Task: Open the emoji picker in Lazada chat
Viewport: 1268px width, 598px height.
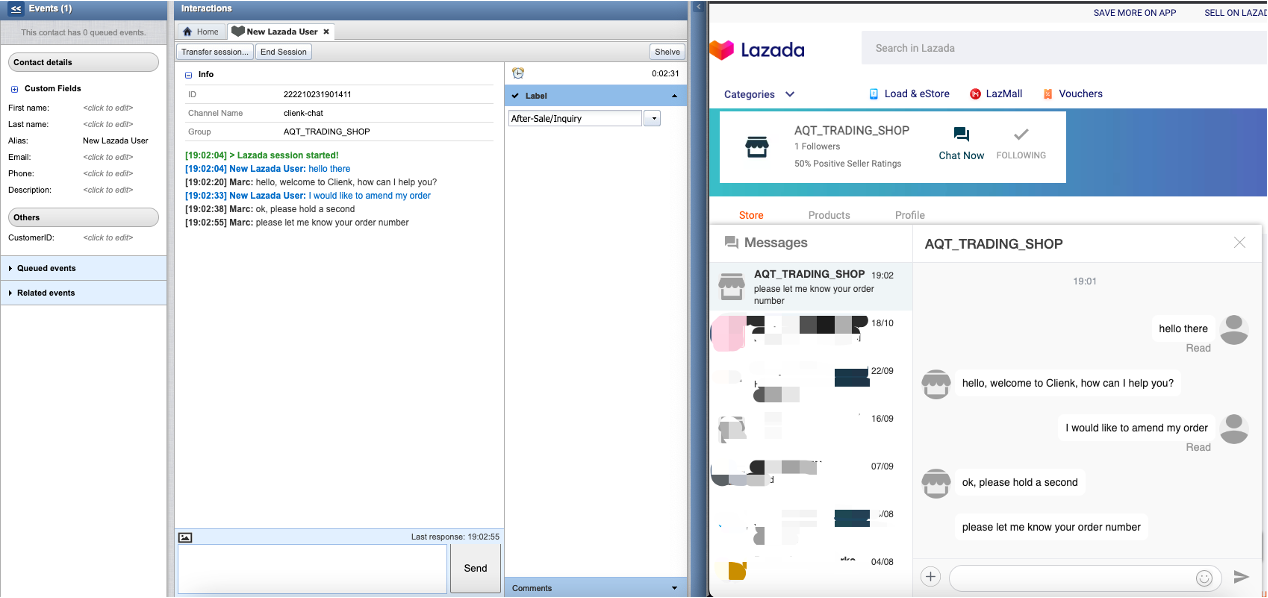Action: click(x=1204, y=577)
